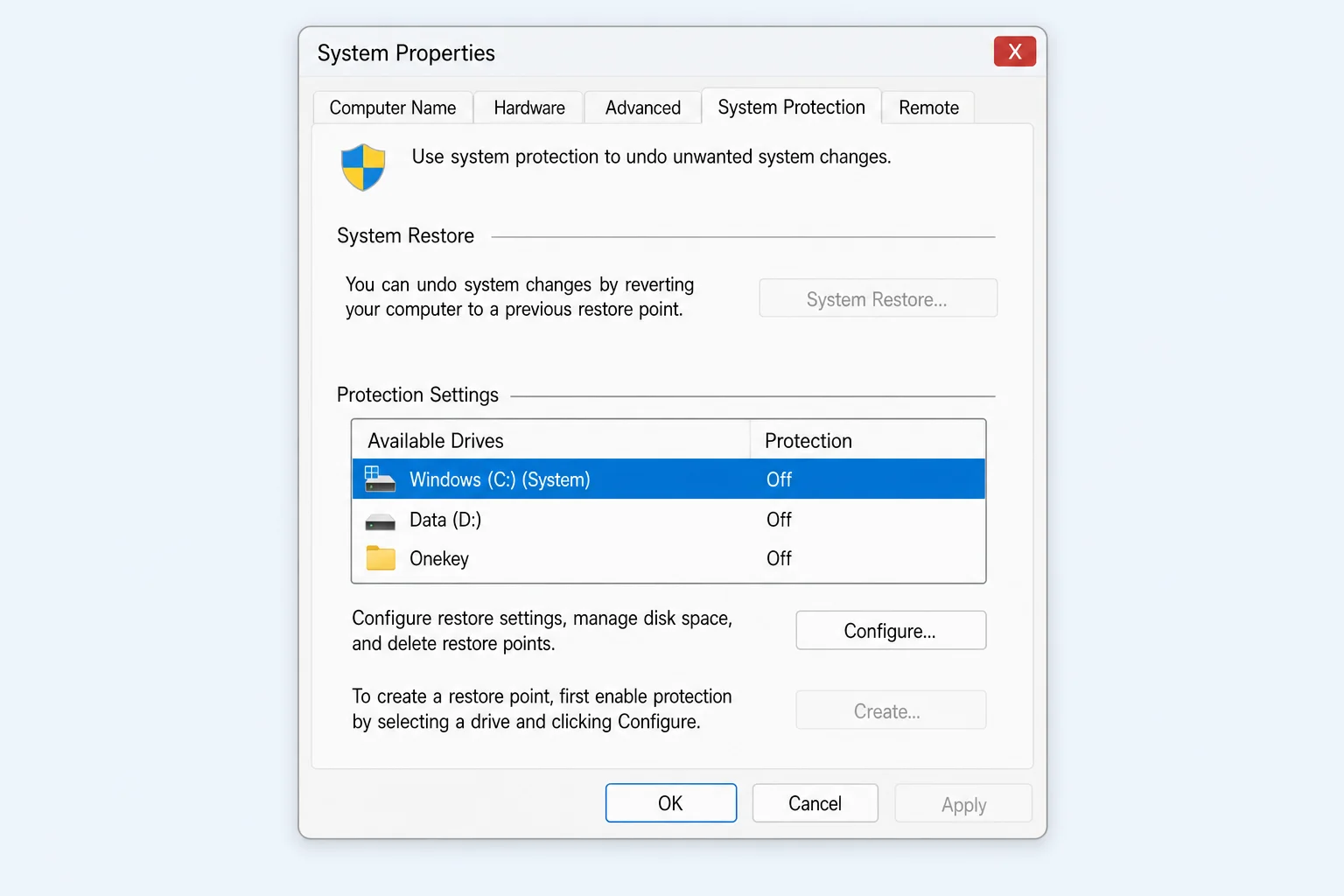Click the Off status for Onekey
Image resolution: width=1344 pixels, height=896 pixels.
pyautogui.click(x=779, y=558)
